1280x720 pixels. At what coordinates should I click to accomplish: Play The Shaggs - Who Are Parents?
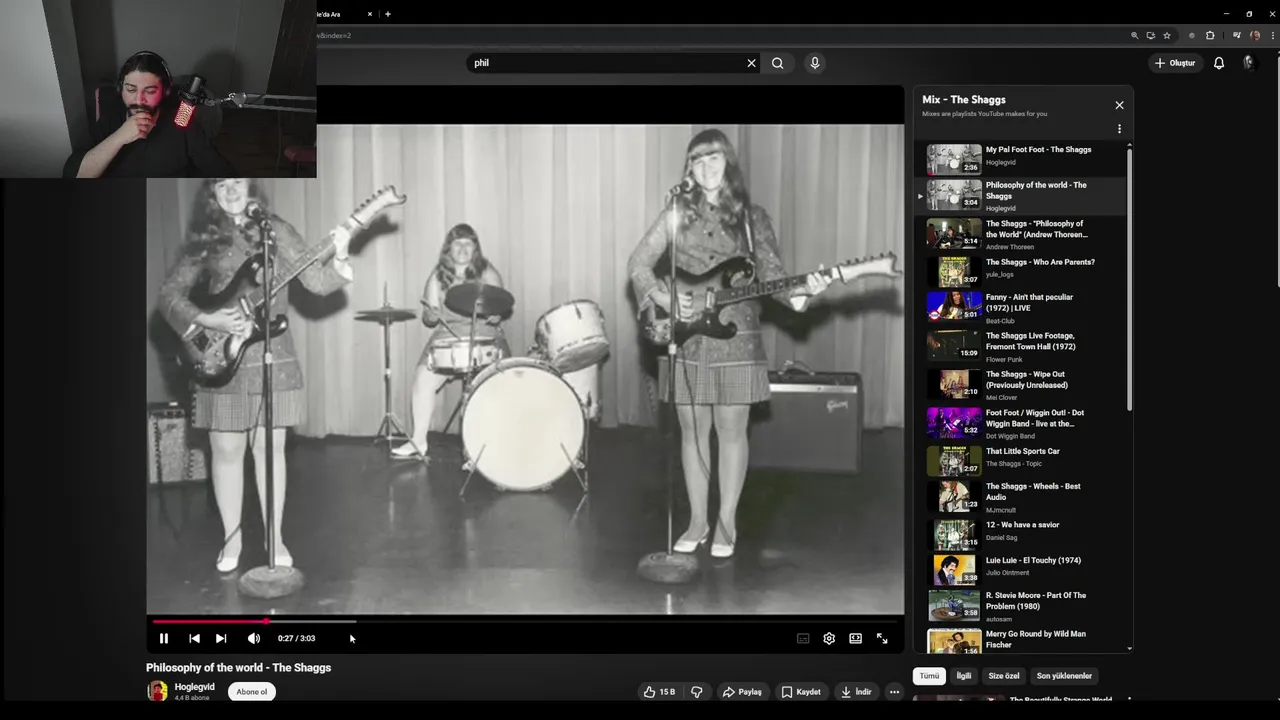pos(1022,271)
